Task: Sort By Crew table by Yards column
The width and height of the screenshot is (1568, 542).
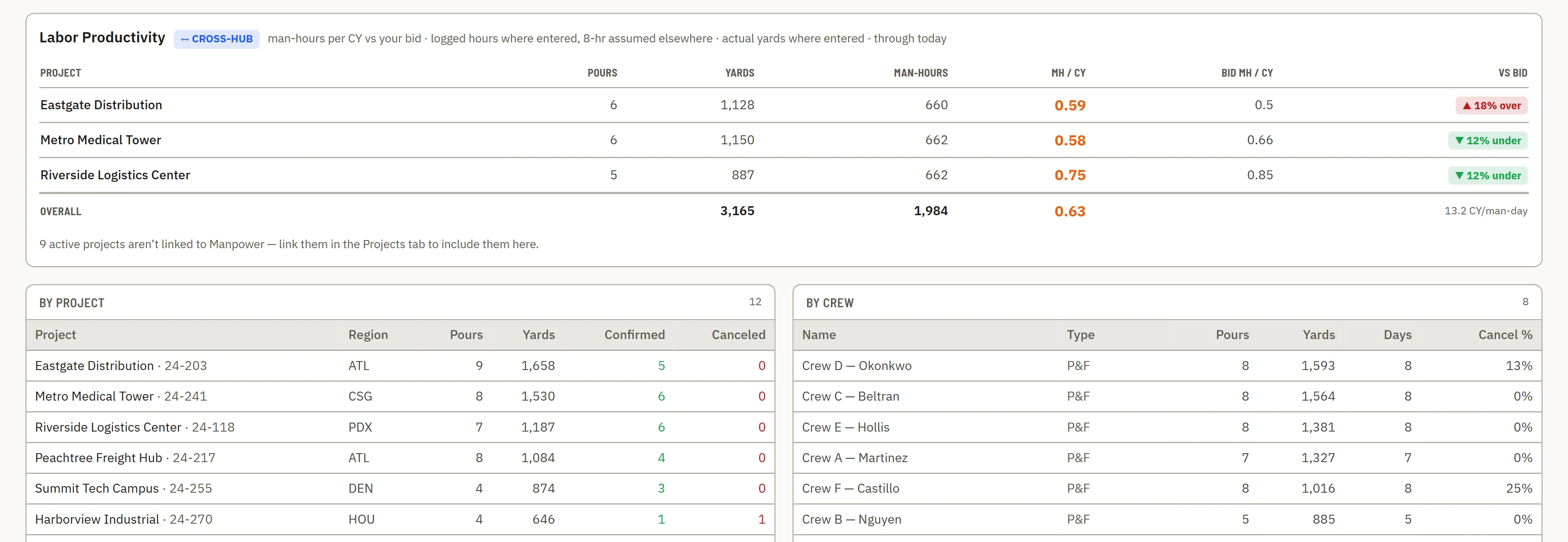Action: 1319,335
